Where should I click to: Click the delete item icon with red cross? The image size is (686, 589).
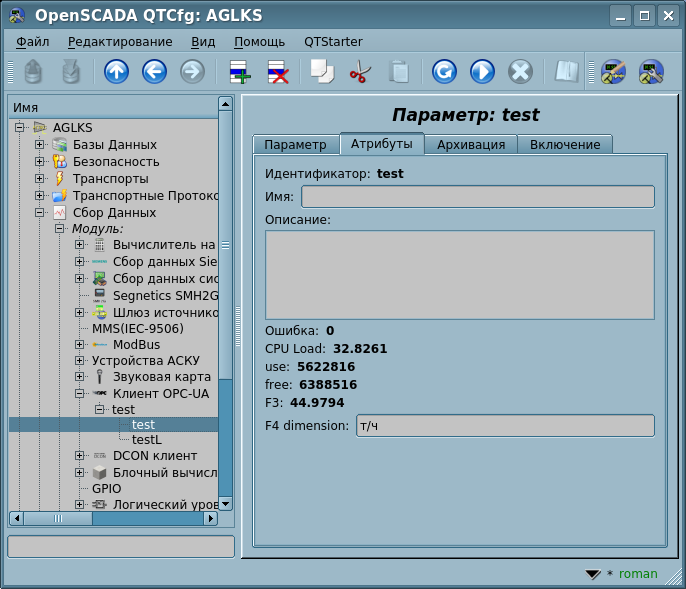(x=277, y=72)
